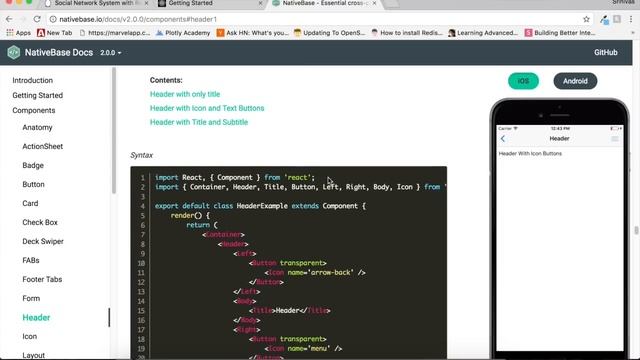640x360 pixels.
Task: Click 'Header' title in phone preview
Action: click(x=559, y=139)
